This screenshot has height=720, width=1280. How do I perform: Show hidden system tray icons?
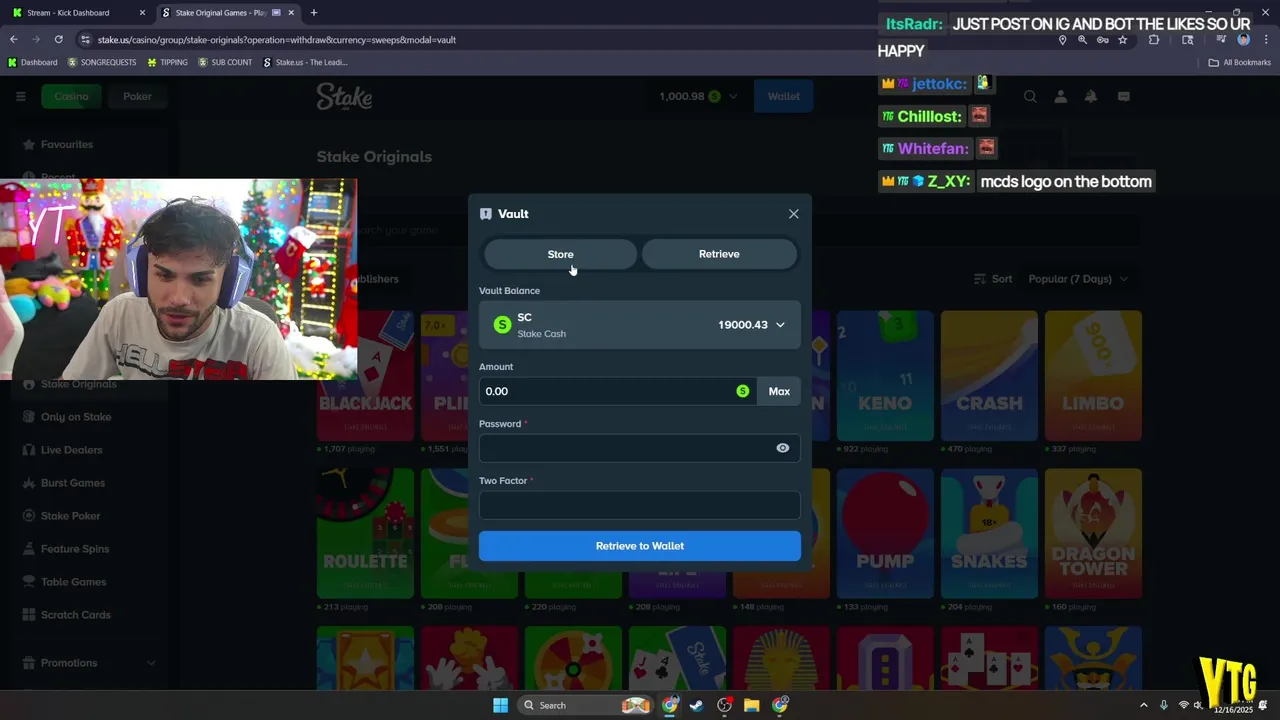1144,705
